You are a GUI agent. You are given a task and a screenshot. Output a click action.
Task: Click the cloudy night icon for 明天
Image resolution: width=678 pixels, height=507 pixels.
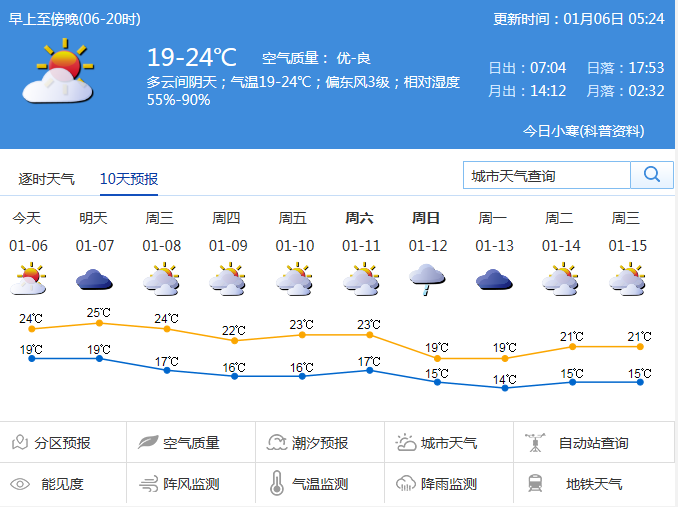[x=93, y=279]
